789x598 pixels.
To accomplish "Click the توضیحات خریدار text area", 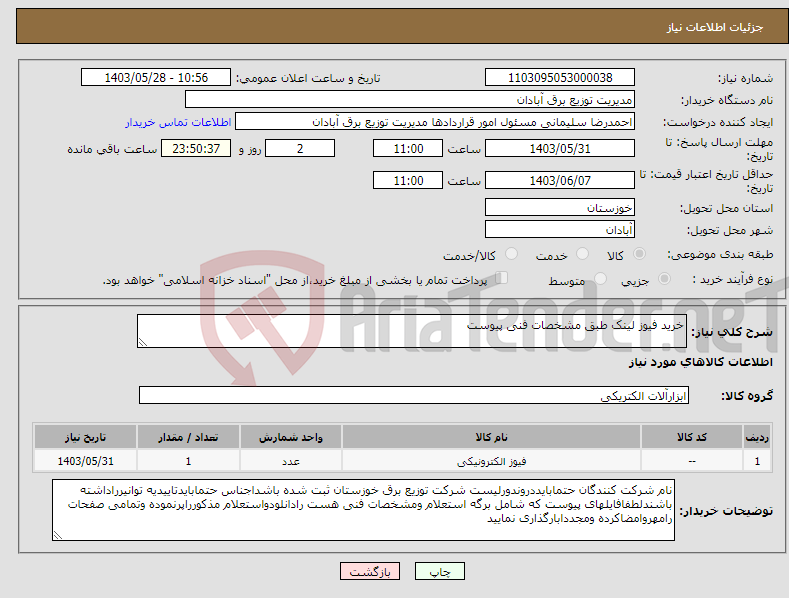I will (x=363, y=510).
